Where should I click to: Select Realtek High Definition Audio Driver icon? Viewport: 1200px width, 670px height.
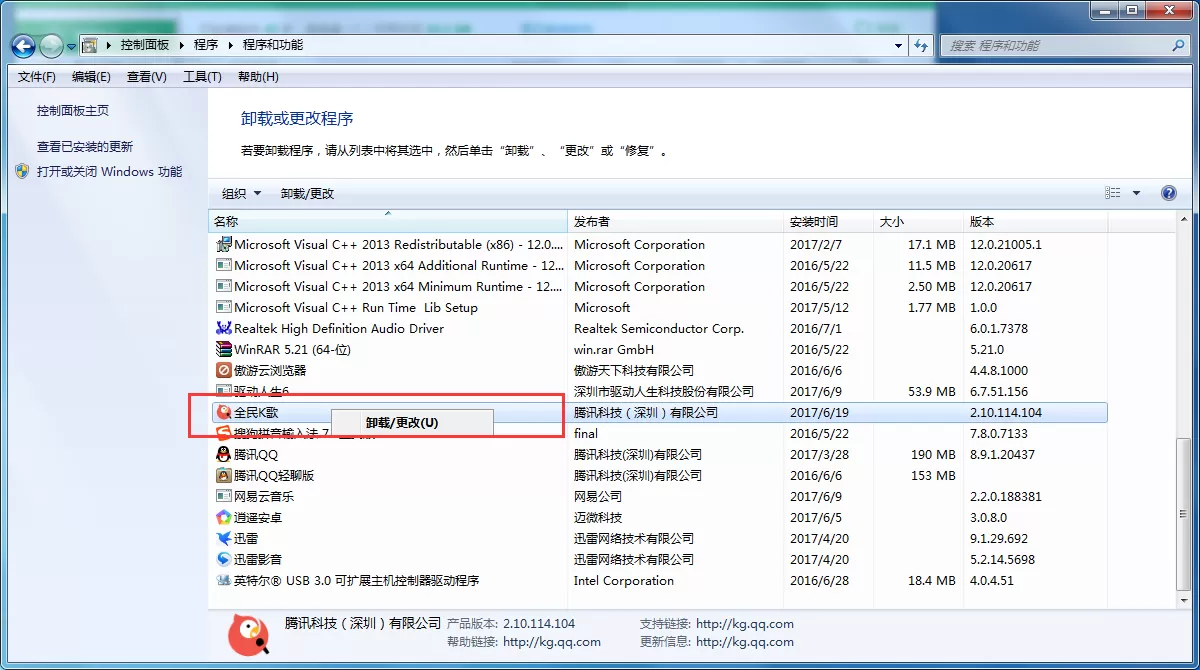[x=224, y=328]
